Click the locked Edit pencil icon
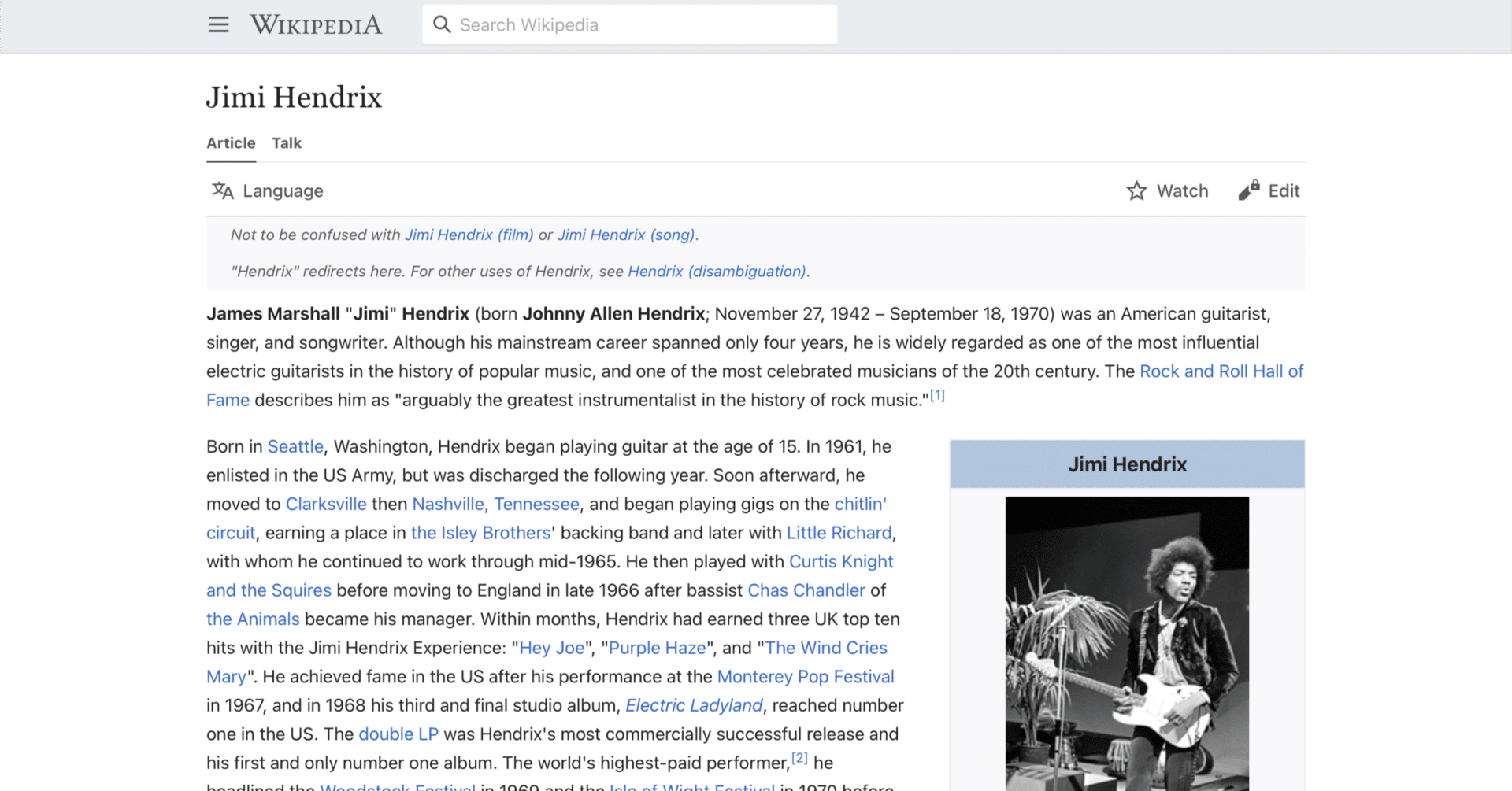1512x791 pixels. click(1248, 190)
